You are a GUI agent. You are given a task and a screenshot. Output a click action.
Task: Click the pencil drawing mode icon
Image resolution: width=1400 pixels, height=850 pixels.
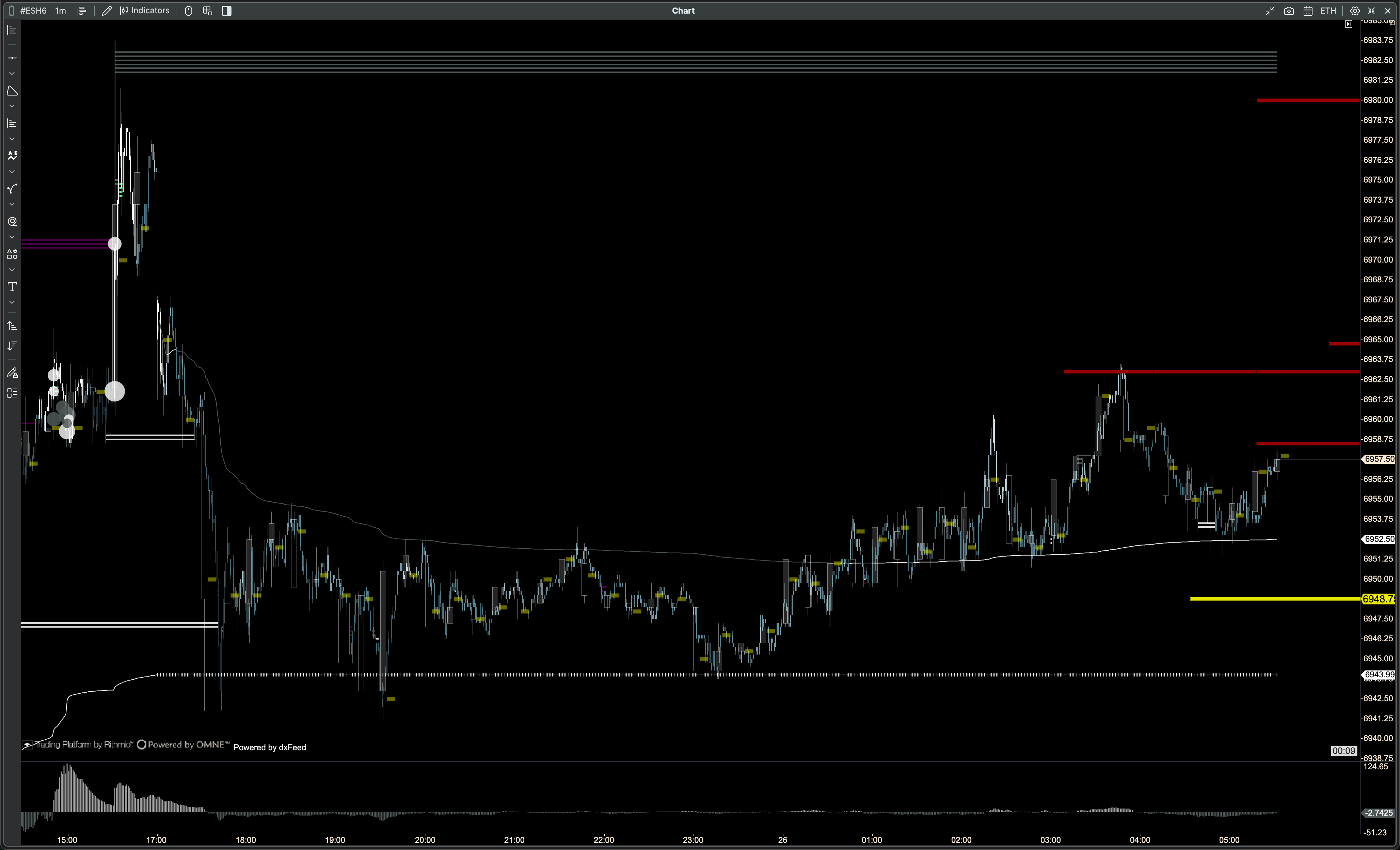[106, 11]
